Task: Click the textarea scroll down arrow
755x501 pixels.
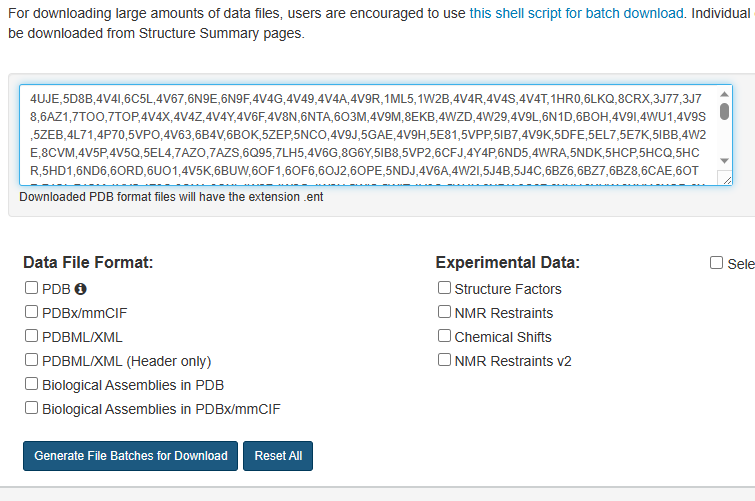Action: [724, 160]
